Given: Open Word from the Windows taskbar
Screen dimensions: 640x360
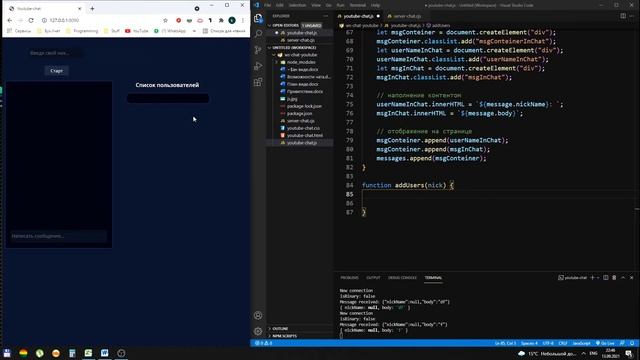Looking at the screenshot, I should 104,353.
